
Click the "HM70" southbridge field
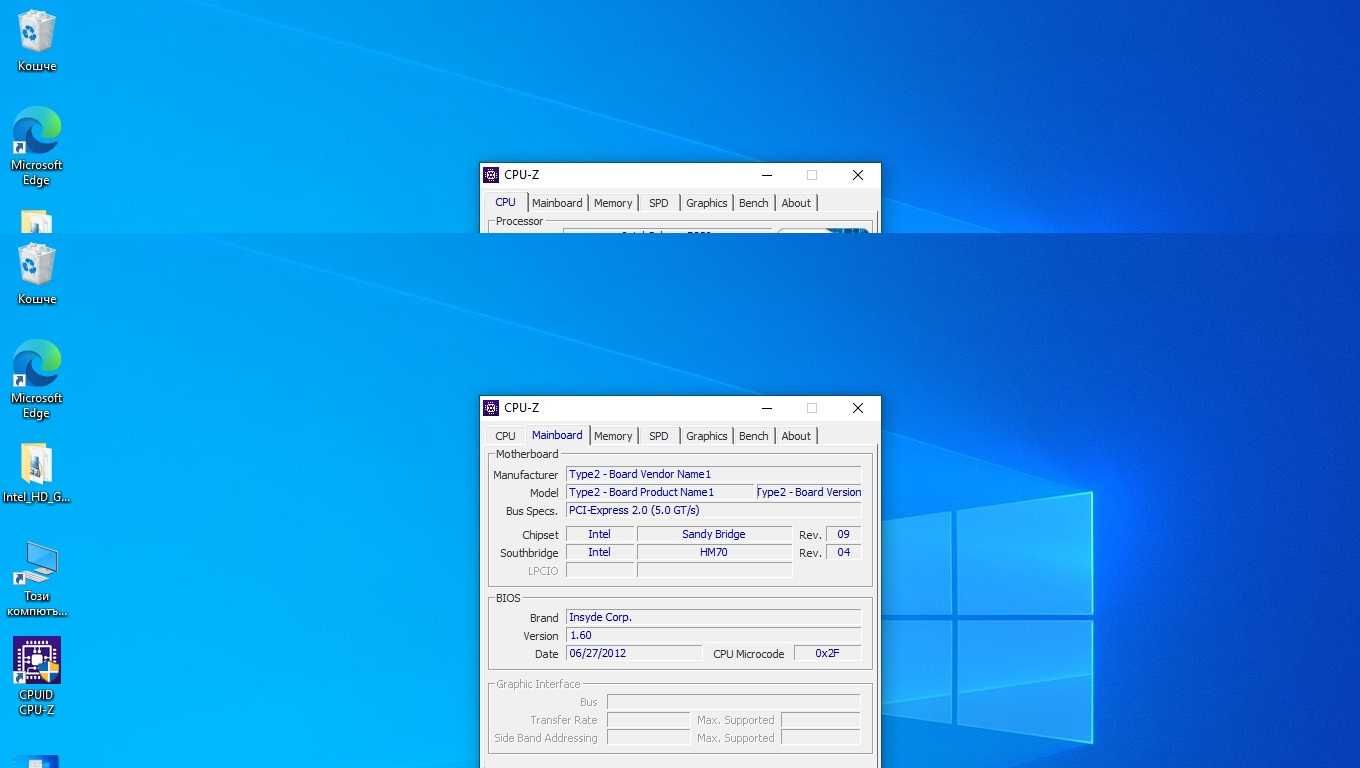(x=714, y=552)
